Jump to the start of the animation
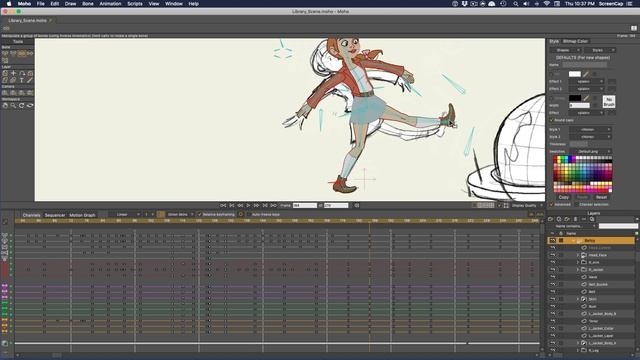Viewport: 640px width, 360px height. 223,206
